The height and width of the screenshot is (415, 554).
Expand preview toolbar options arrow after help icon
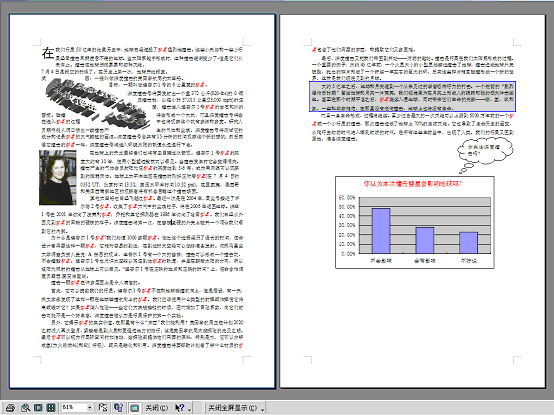point(190,408)
